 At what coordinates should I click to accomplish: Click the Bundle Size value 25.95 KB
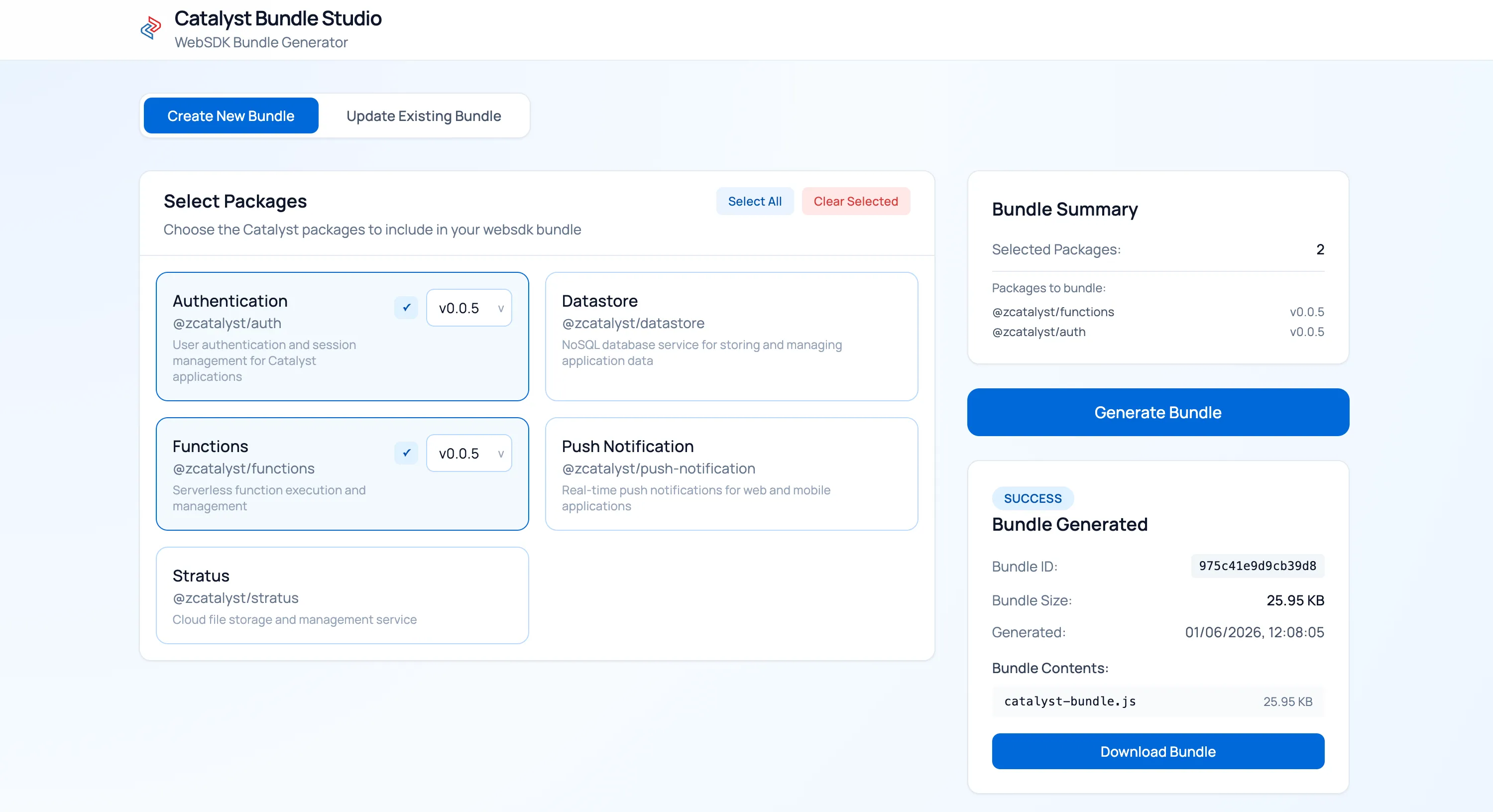1295,600
